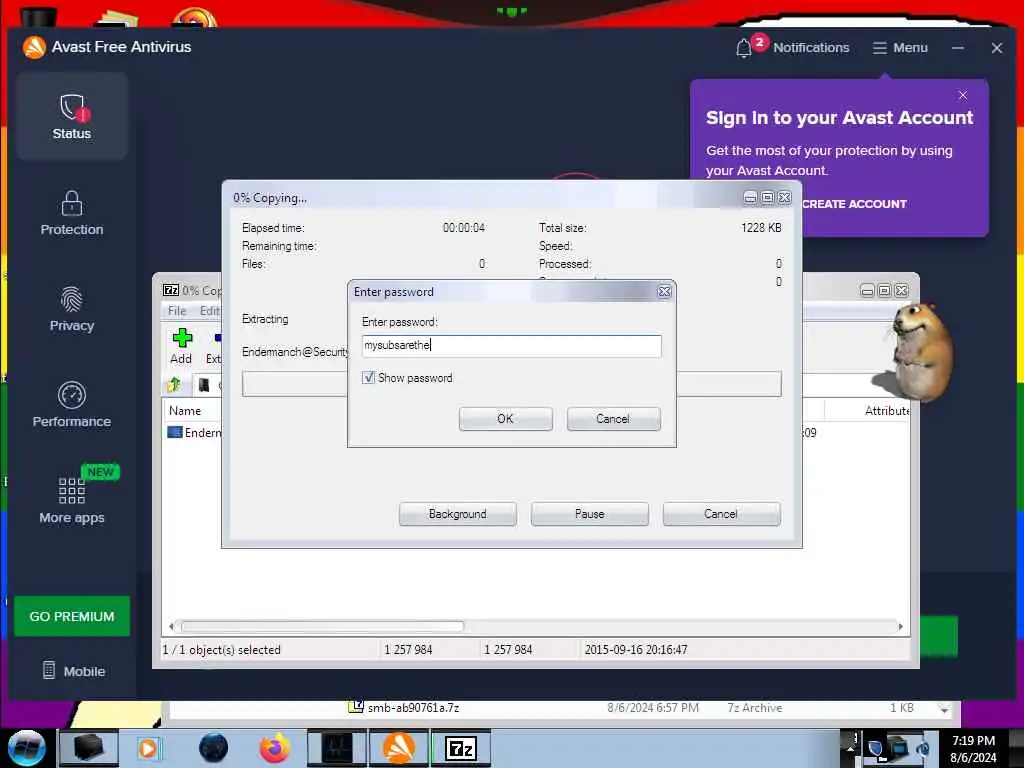Cancel the Enter password dialog
This screenshot has height=768, width=1024.
[613, 419]
